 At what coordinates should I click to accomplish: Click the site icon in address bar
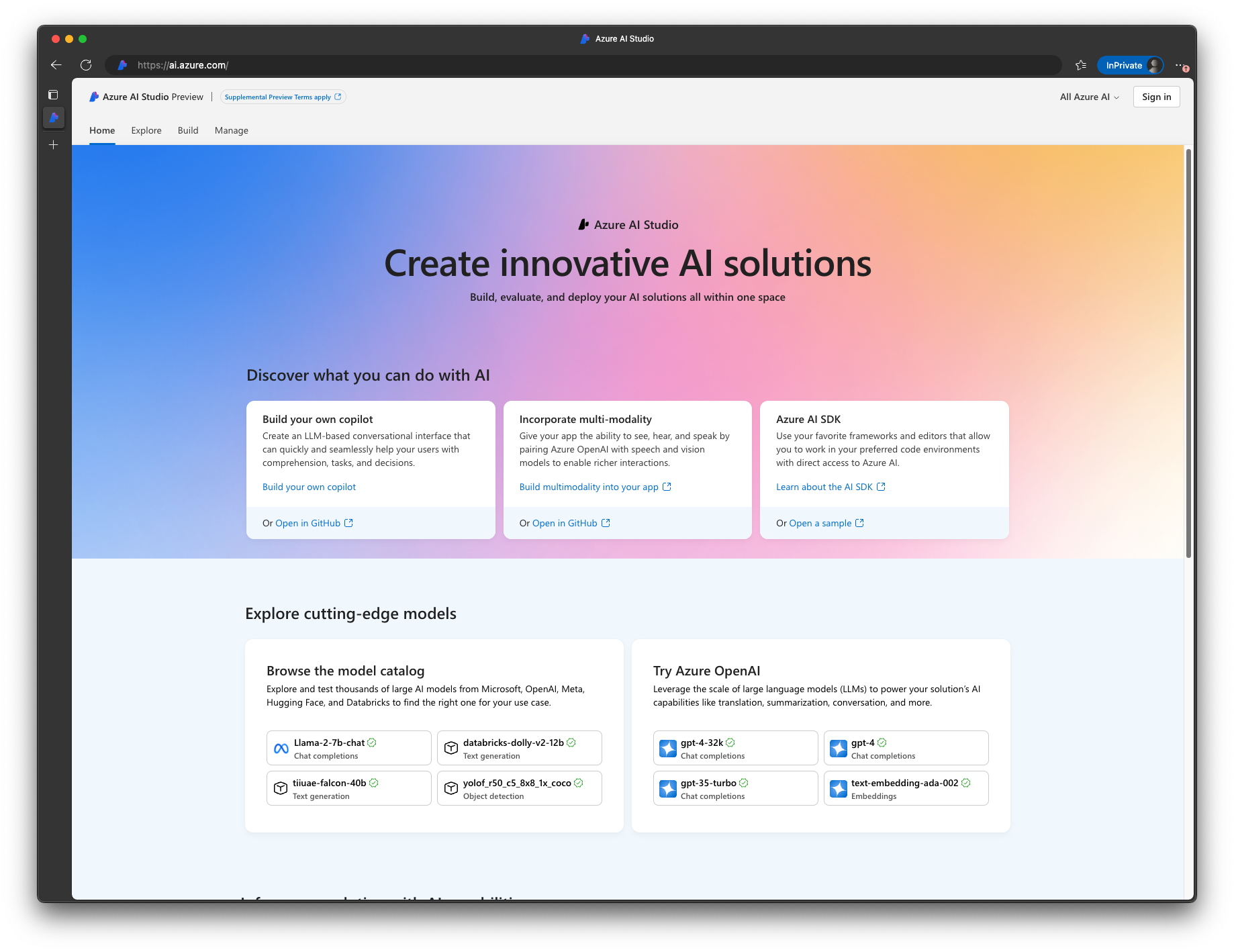[122, 65]
